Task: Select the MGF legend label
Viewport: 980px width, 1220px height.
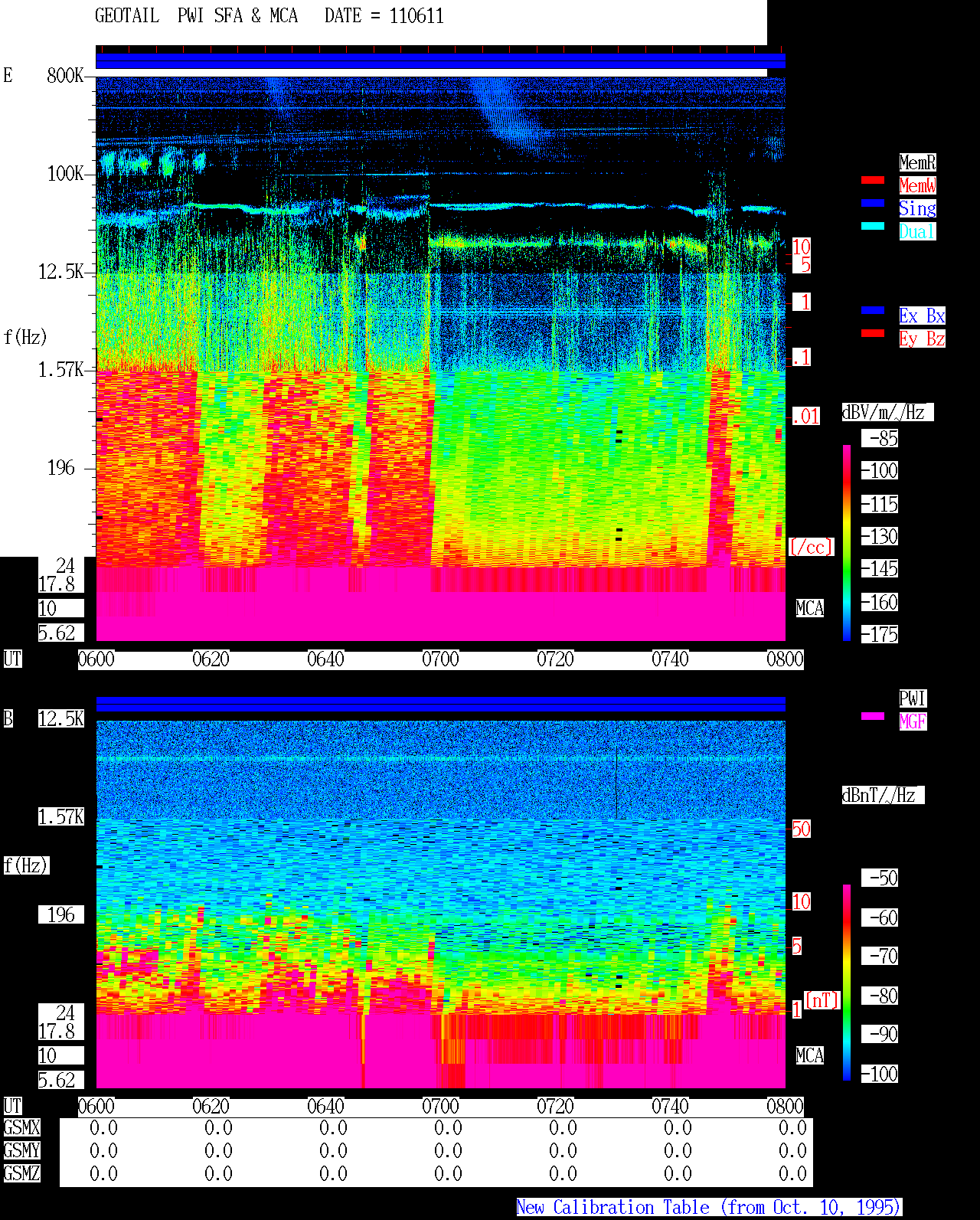Action: tap(913, 721)
